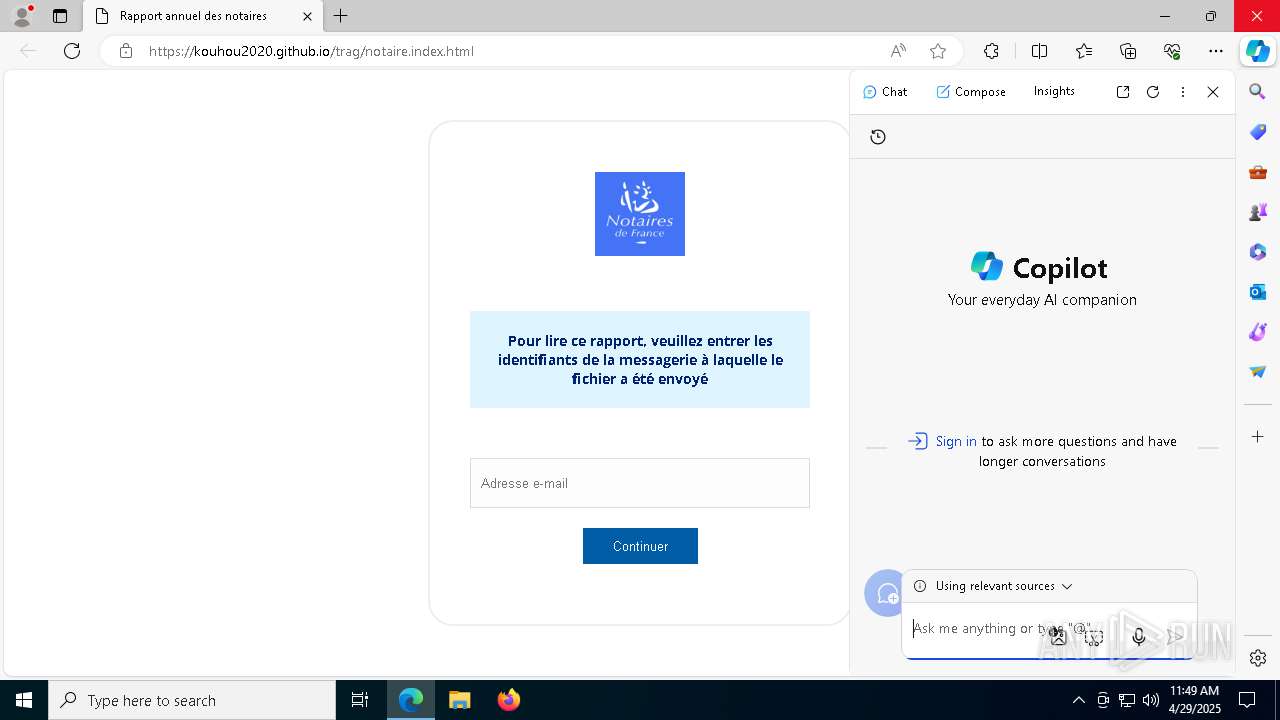Open sidebar Games chess icon

pyautogui.click(x=1258, y=212)
